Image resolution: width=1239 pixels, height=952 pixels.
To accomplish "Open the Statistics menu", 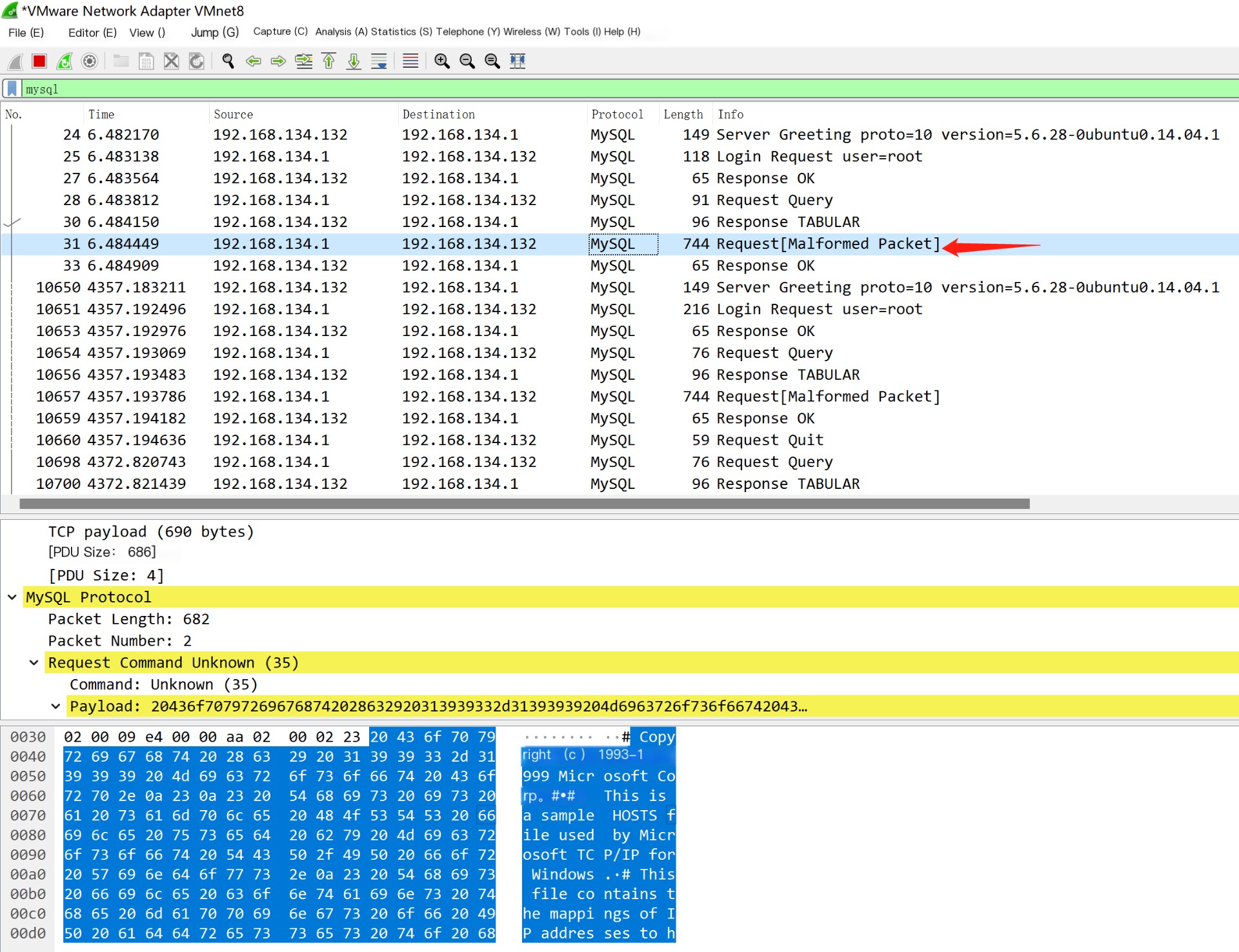I will pos(401,32).
